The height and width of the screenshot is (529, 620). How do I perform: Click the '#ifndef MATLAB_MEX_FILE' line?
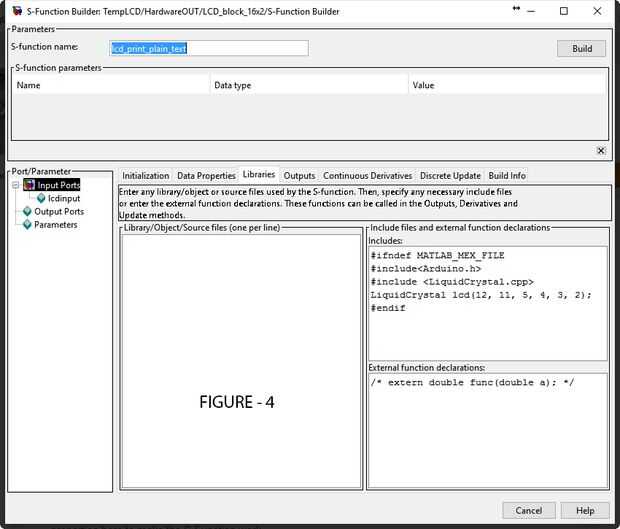(x=437, y=255)
